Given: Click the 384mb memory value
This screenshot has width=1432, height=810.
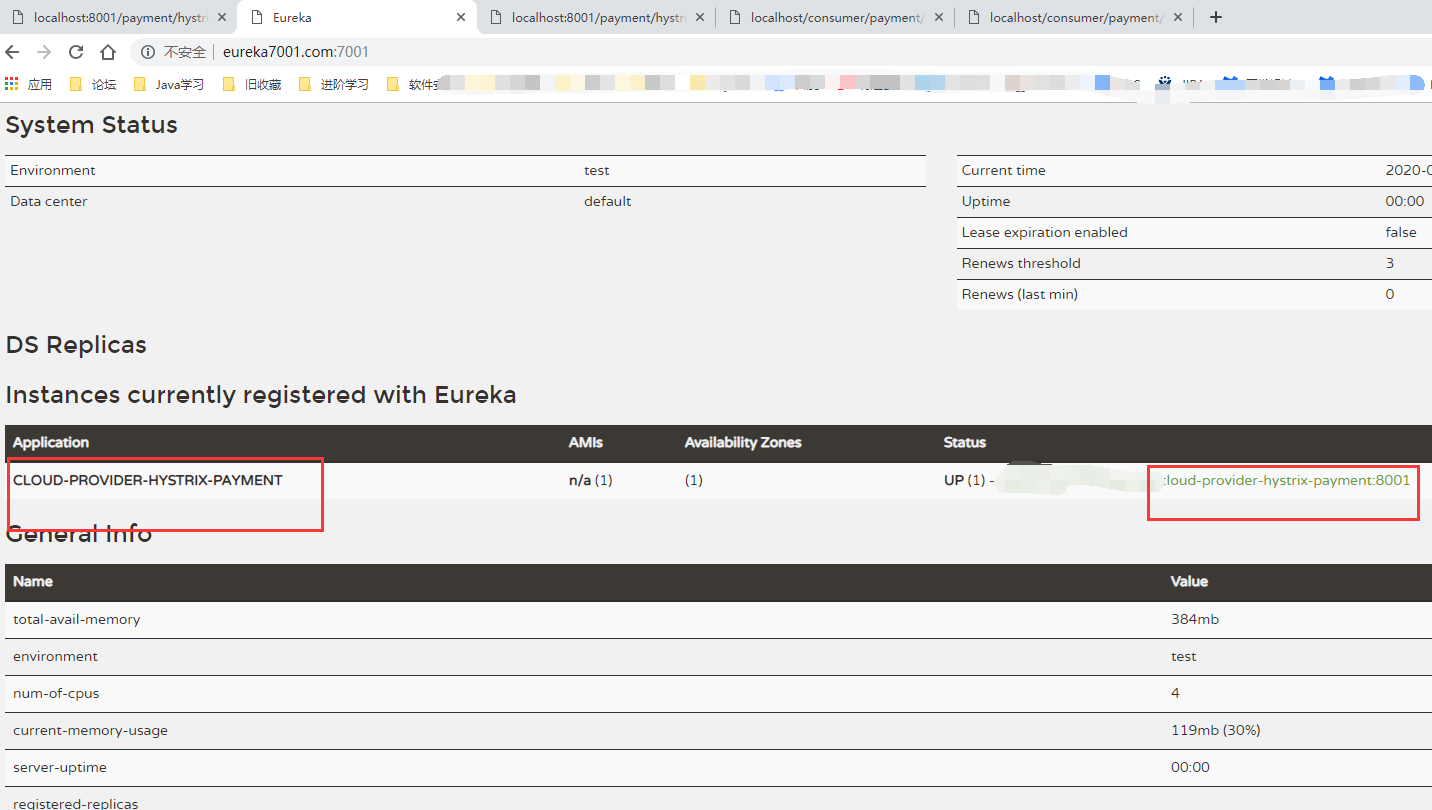Looking at the screenshot, I should [x=1195, y=620].
